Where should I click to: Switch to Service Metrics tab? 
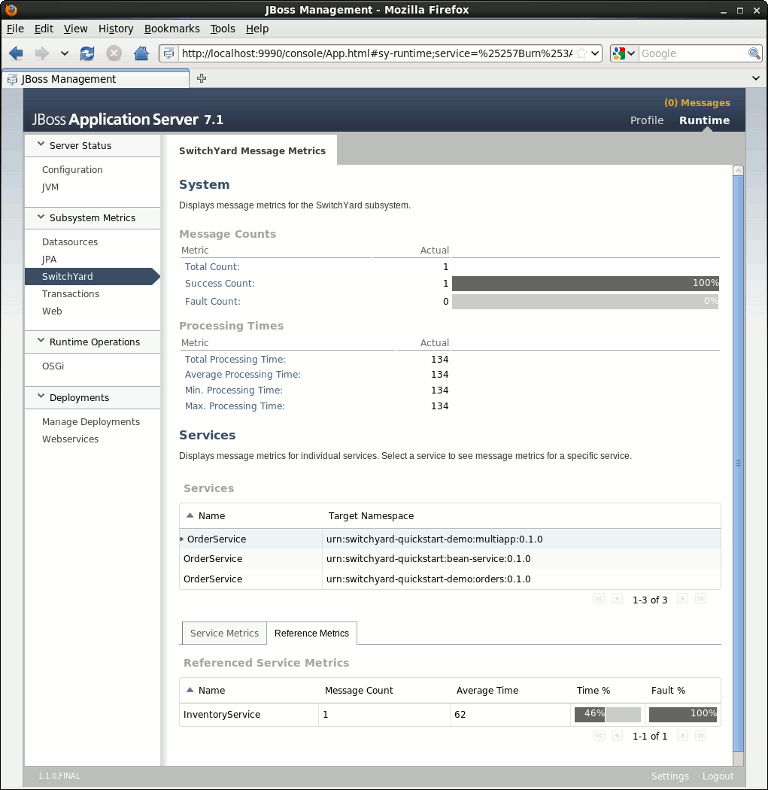coord(224,633)
